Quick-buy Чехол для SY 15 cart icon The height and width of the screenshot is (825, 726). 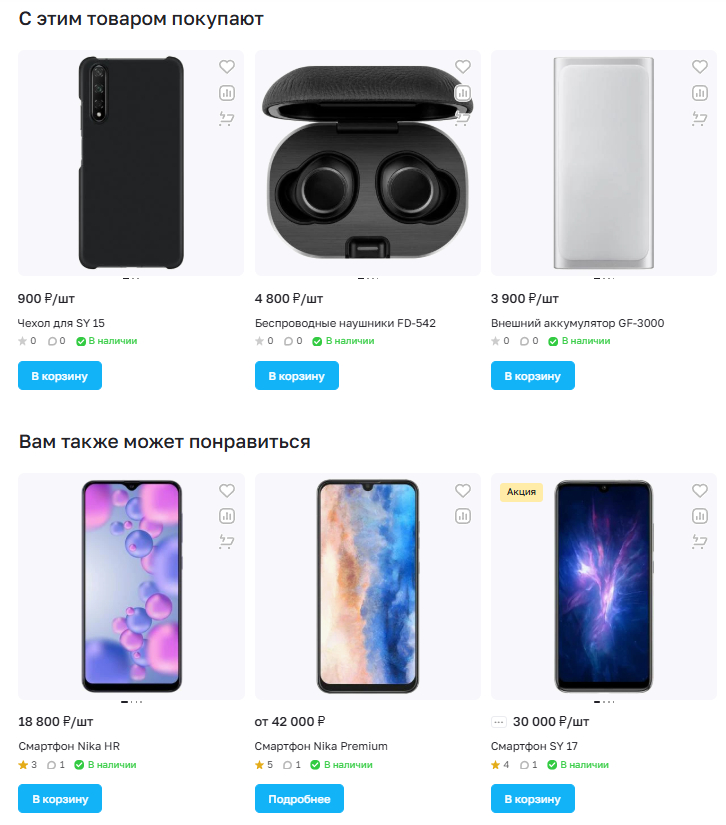pyautogui.click(x=226, y=119)
